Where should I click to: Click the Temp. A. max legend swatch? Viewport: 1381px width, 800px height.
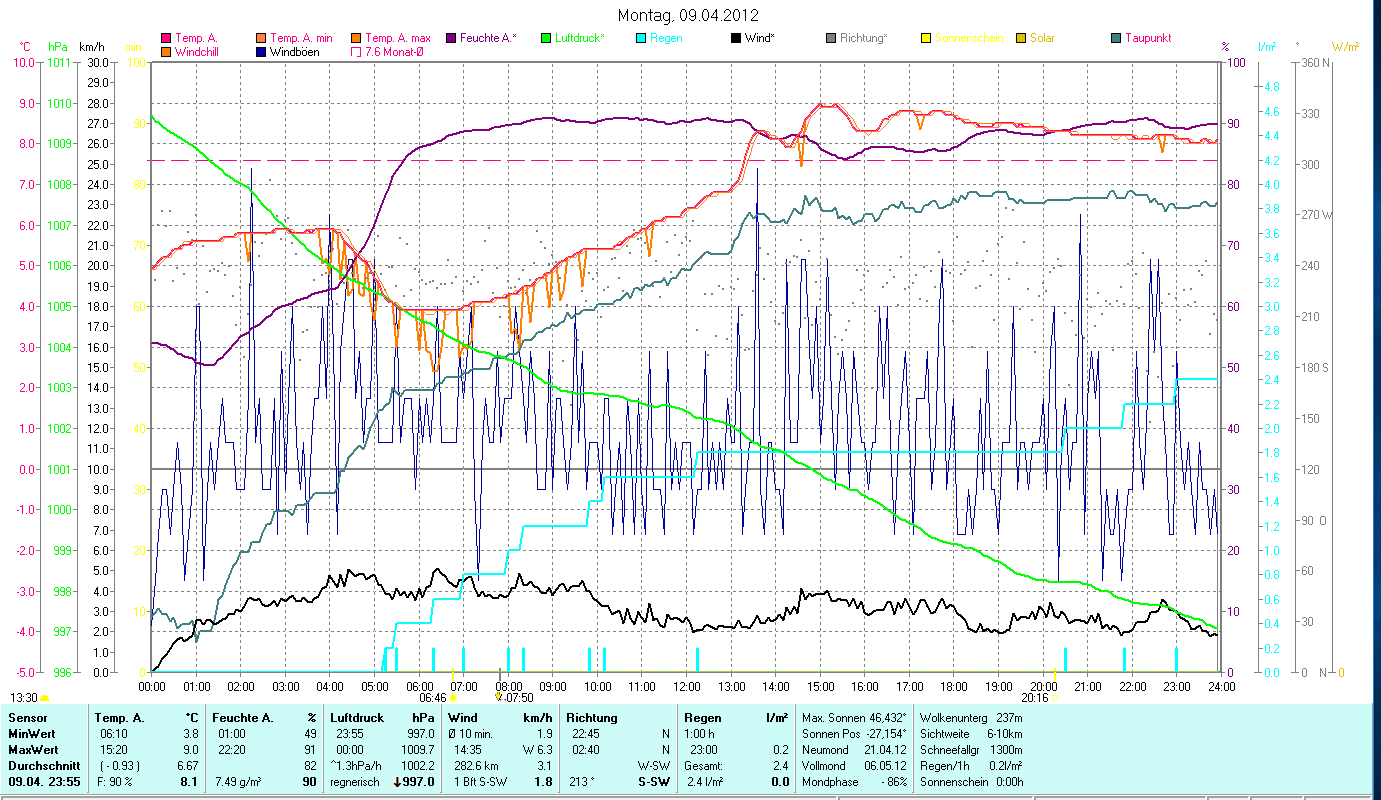356,39
